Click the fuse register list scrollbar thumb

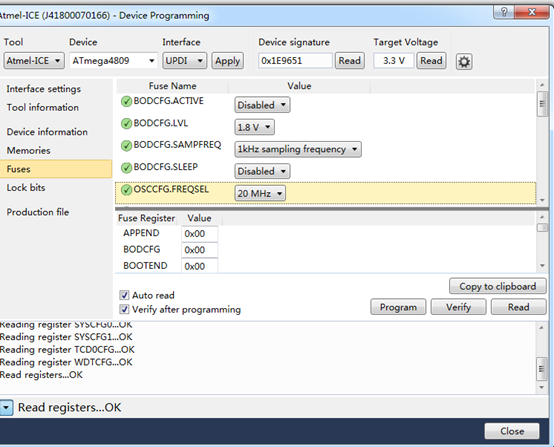(542, 228)
